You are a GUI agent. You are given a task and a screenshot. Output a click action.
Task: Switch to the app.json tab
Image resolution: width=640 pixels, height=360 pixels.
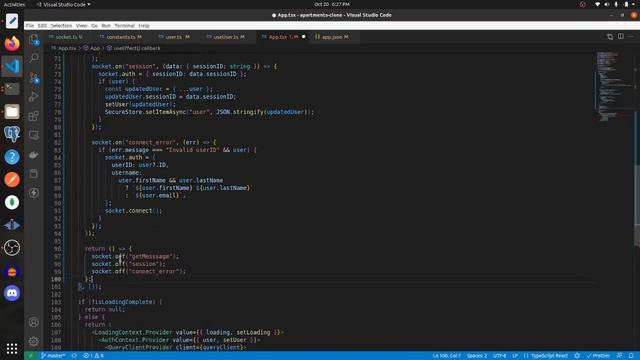[335, 37]
